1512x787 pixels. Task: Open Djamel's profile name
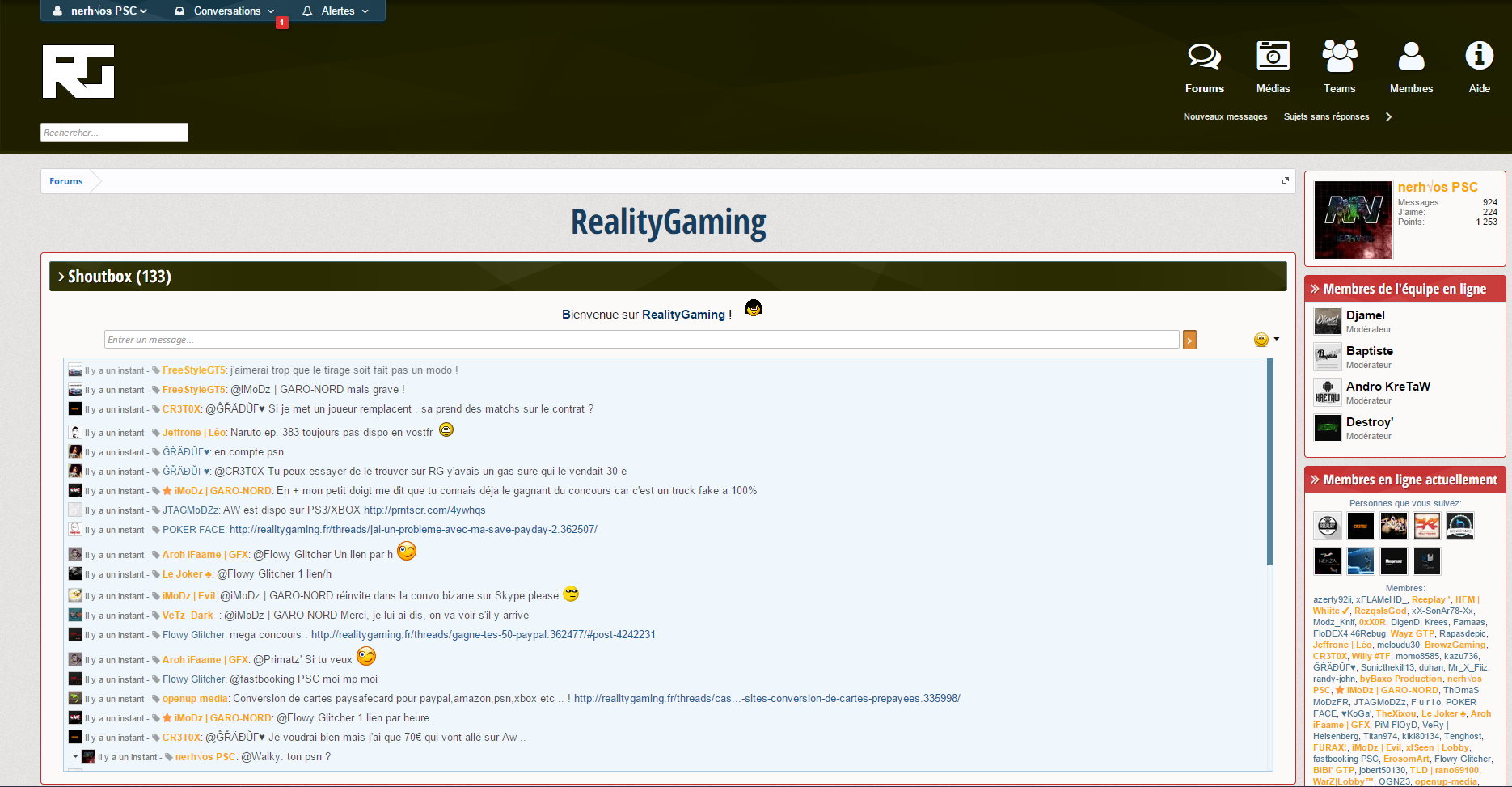coord(1366,315)
